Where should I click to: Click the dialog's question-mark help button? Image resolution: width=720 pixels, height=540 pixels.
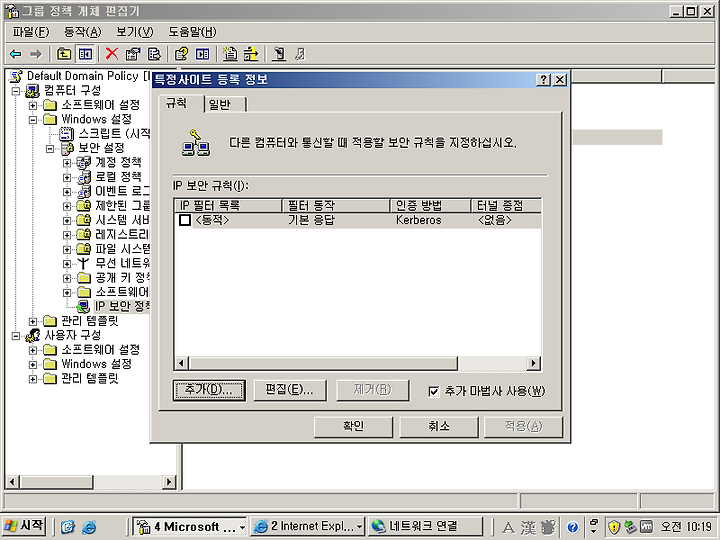543,80
